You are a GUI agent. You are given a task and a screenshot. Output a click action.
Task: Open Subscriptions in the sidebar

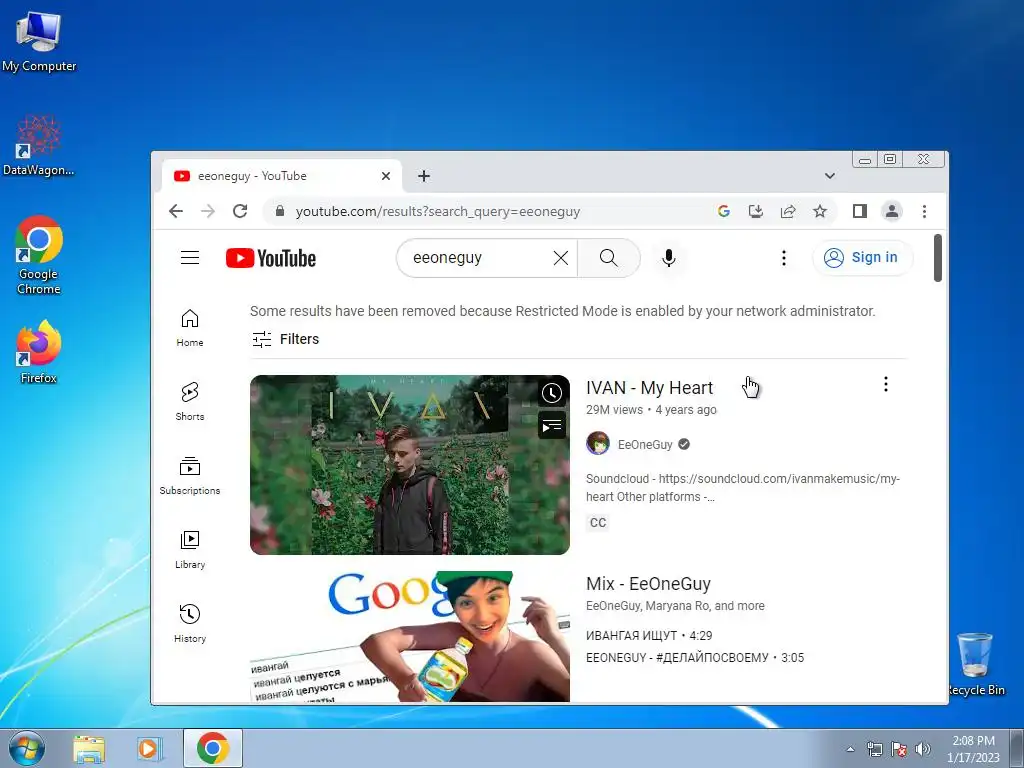pyautogui.click(x=190, y=476)
